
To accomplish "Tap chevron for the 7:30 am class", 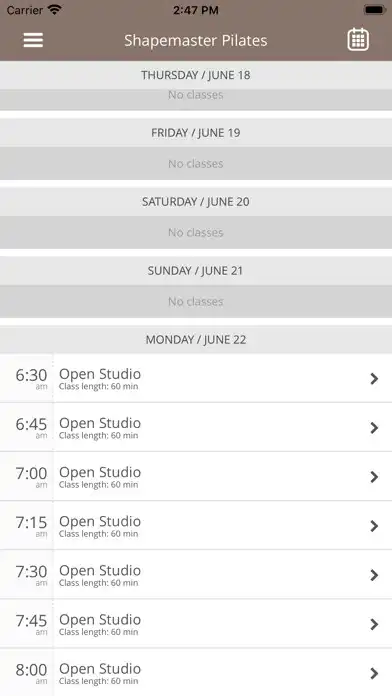I will coord(374,575).
